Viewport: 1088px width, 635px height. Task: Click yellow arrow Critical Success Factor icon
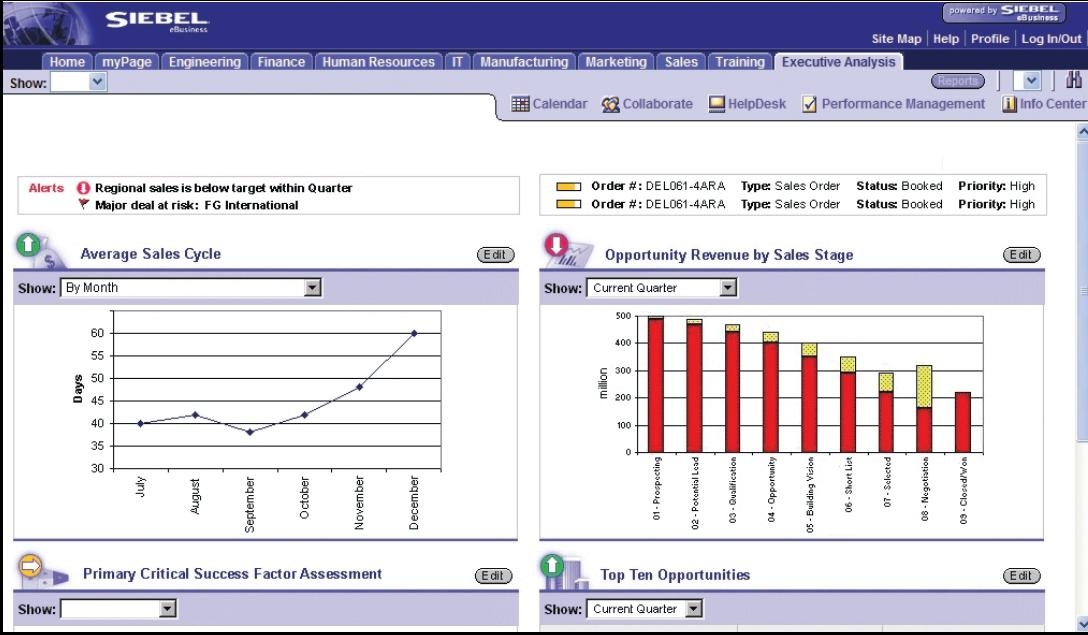pyautogui.click(x=31, y=566)
